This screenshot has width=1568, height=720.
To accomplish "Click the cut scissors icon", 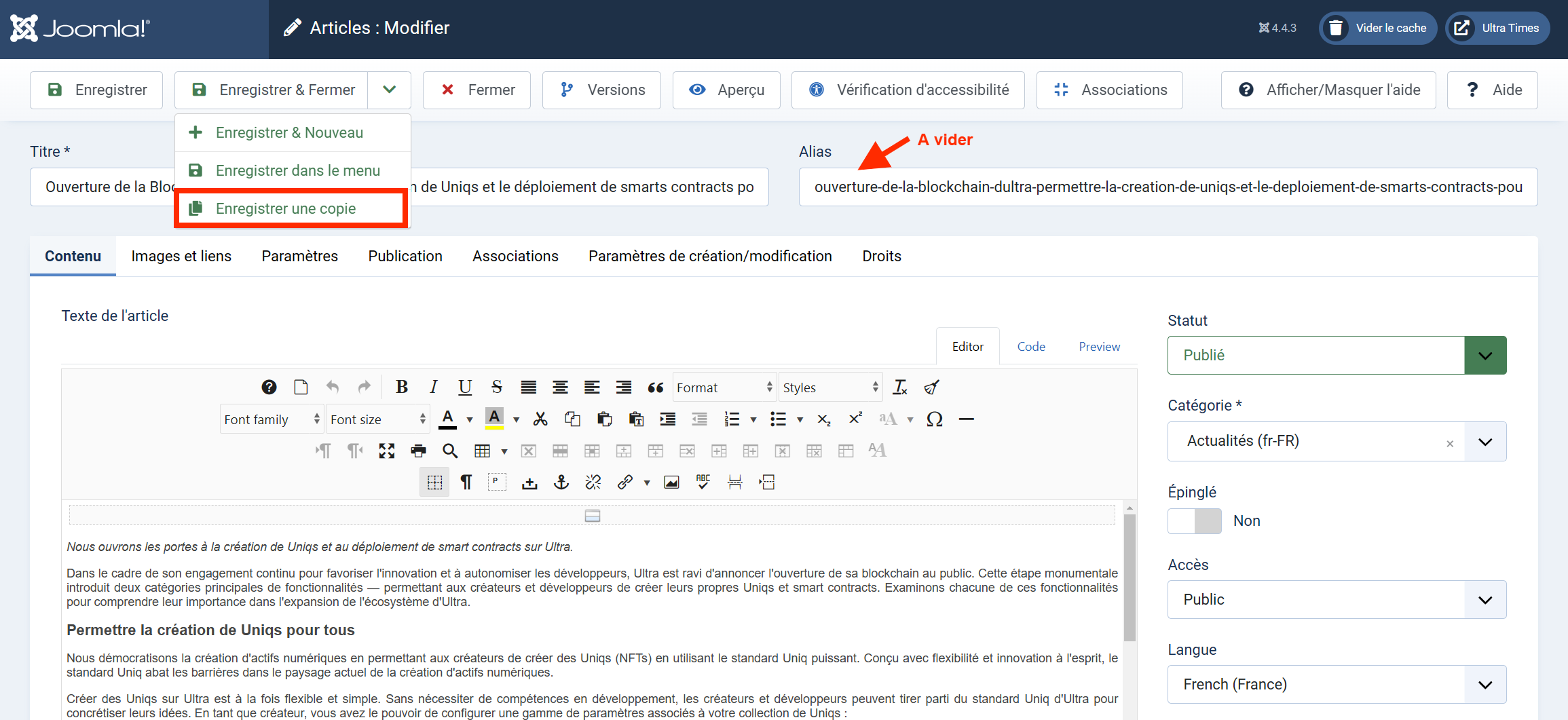I will 540,419.
